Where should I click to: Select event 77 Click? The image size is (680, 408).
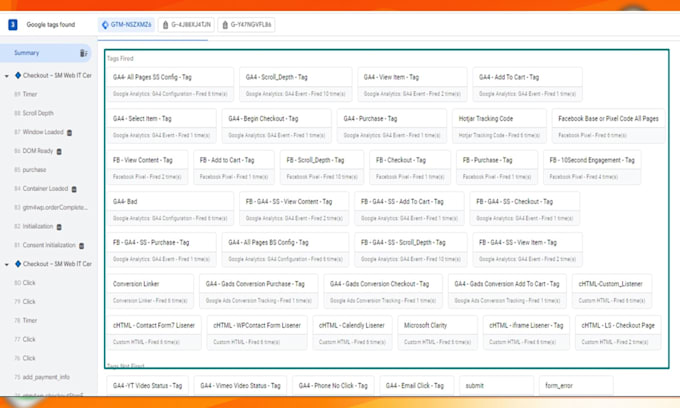coord(25,339)
